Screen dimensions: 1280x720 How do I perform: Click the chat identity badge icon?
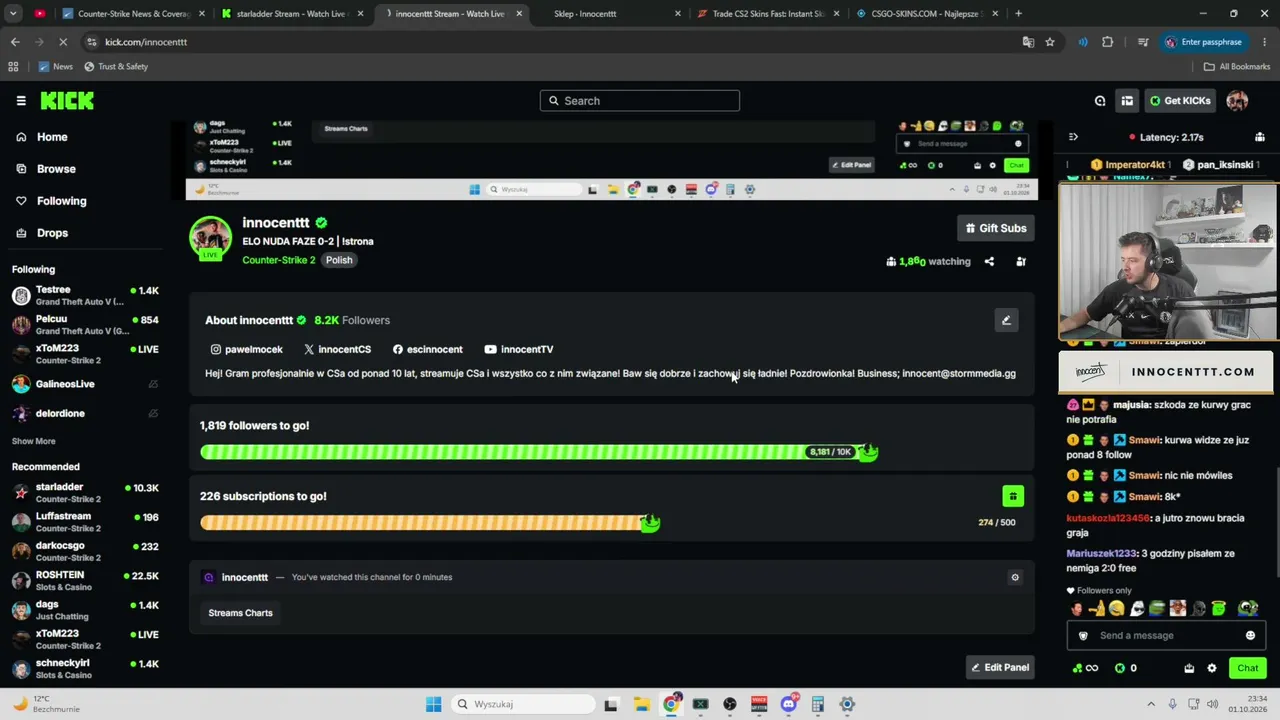[x=1083, y=636]
